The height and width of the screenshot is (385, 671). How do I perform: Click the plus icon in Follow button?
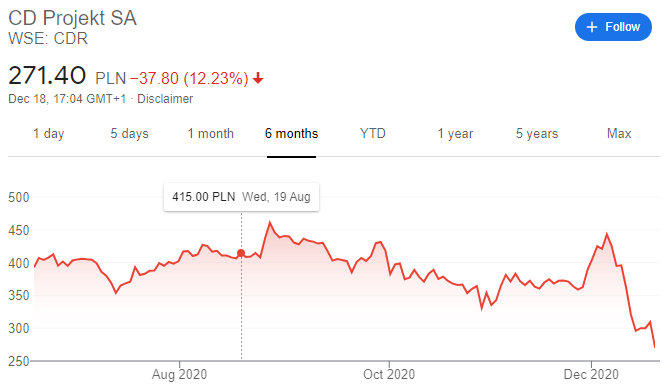(x=592, y=27)
